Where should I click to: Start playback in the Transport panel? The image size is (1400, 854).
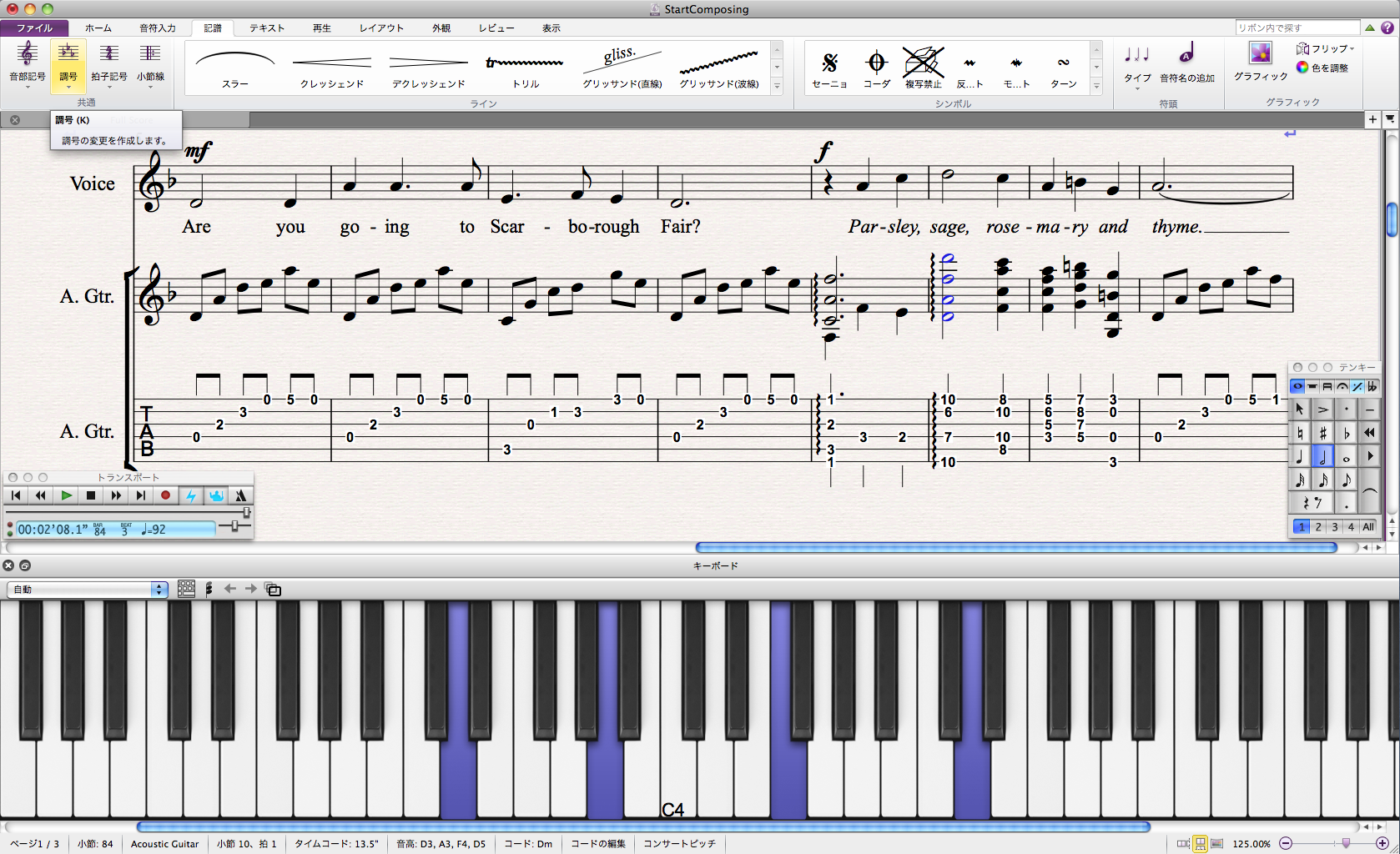(x=66, y=495)
